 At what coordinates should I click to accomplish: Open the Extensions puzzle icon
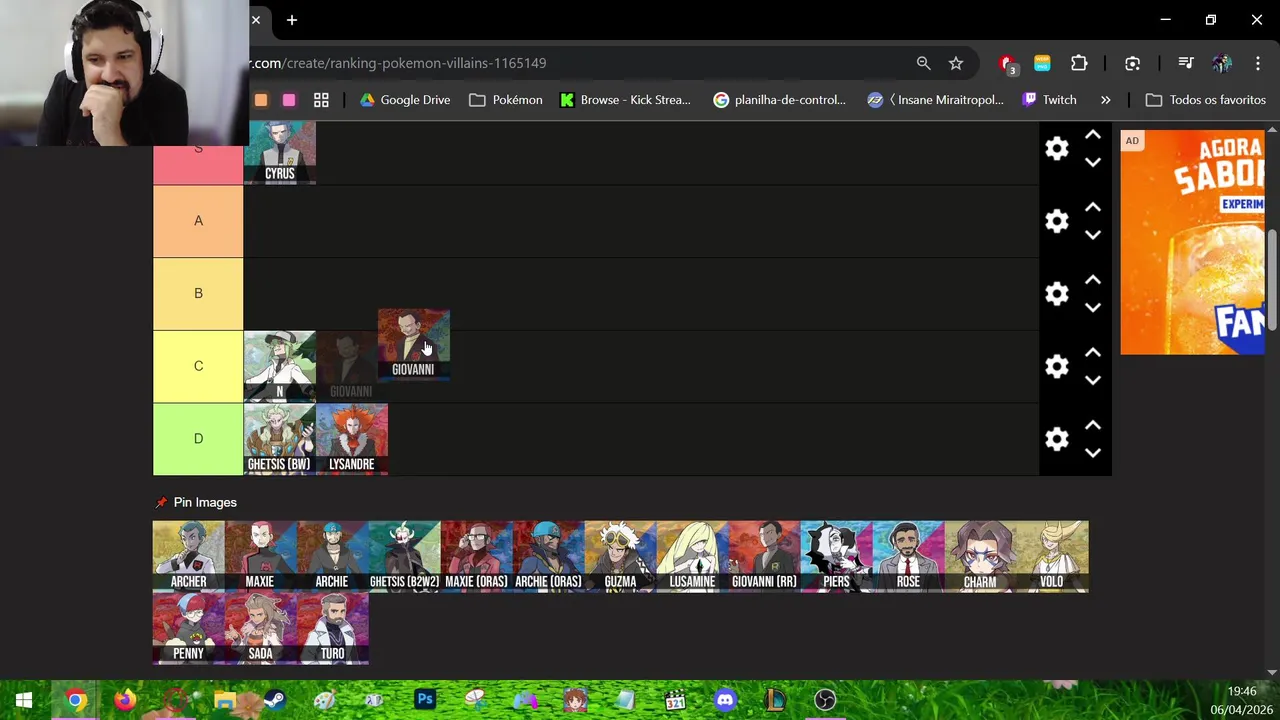pos(1079,63)
